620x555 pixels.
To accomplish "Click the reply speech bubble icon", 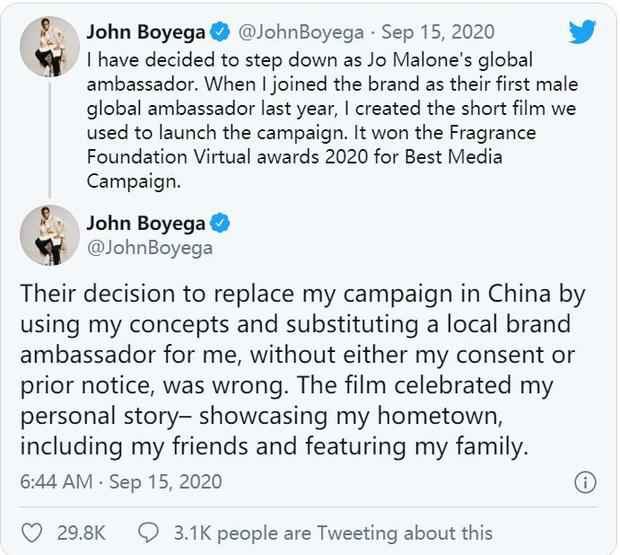I will pyautogui.click(x=148, y=532).
